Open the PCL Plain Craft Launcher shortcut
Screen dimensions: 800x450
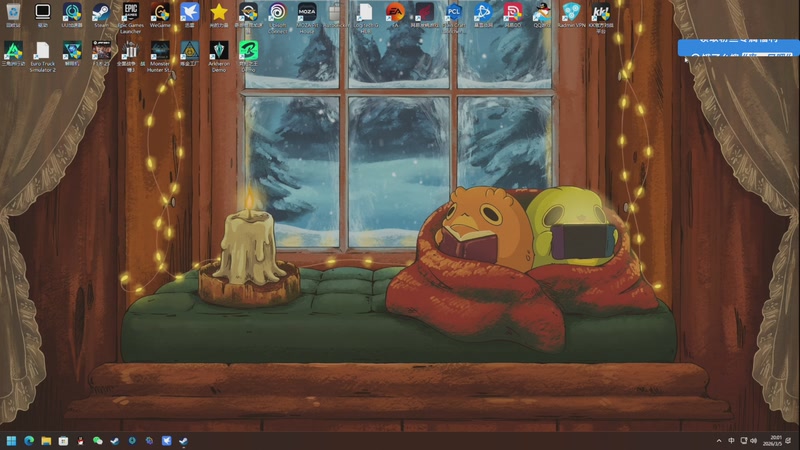[454, 18]
